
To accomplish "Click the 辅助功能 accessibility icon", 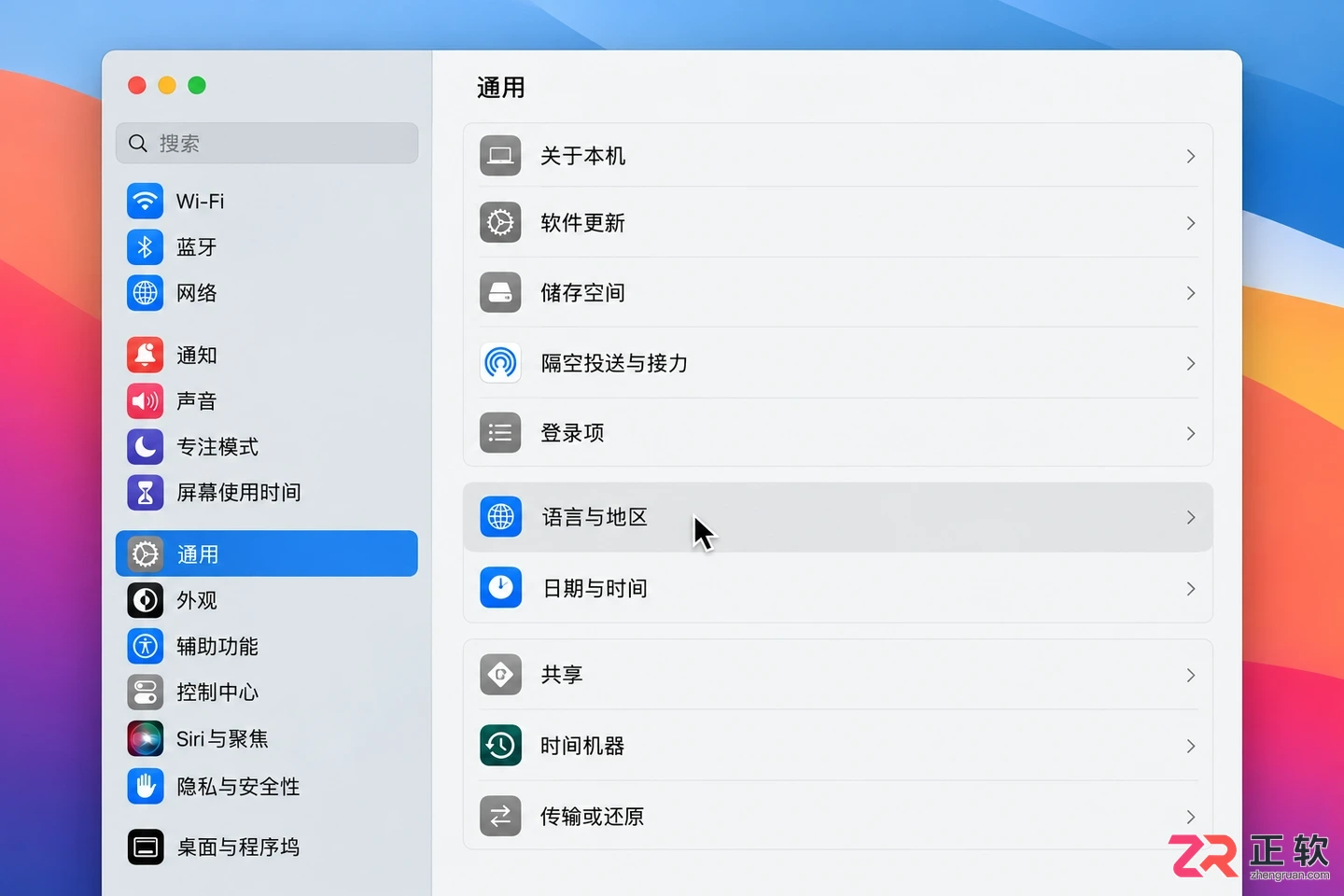I will point(145,646).
